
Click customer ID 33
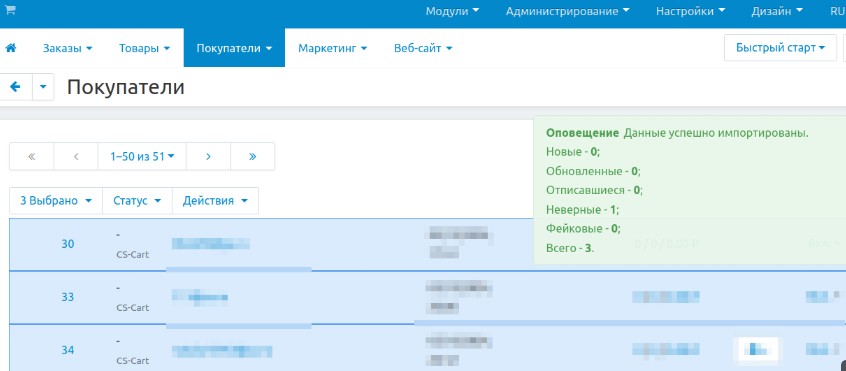67,297
